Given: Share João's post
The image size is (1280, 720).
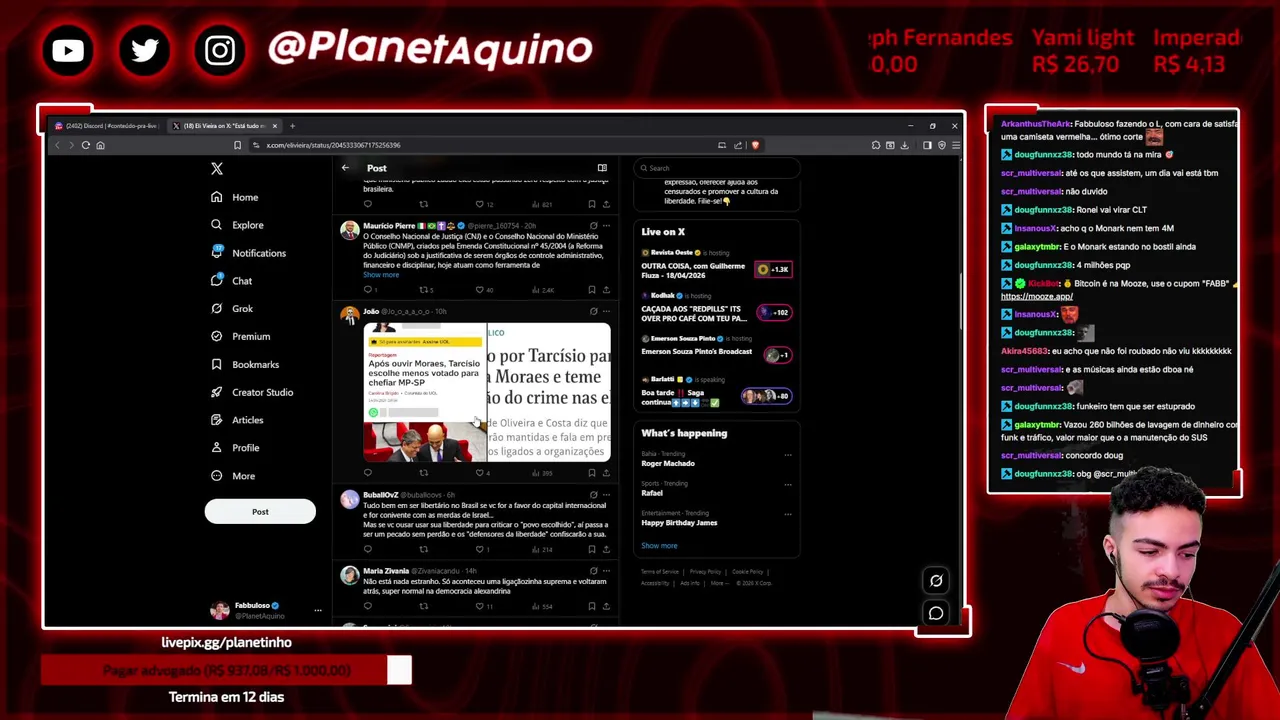Looking at the screenshot, I should coord(606,472).
